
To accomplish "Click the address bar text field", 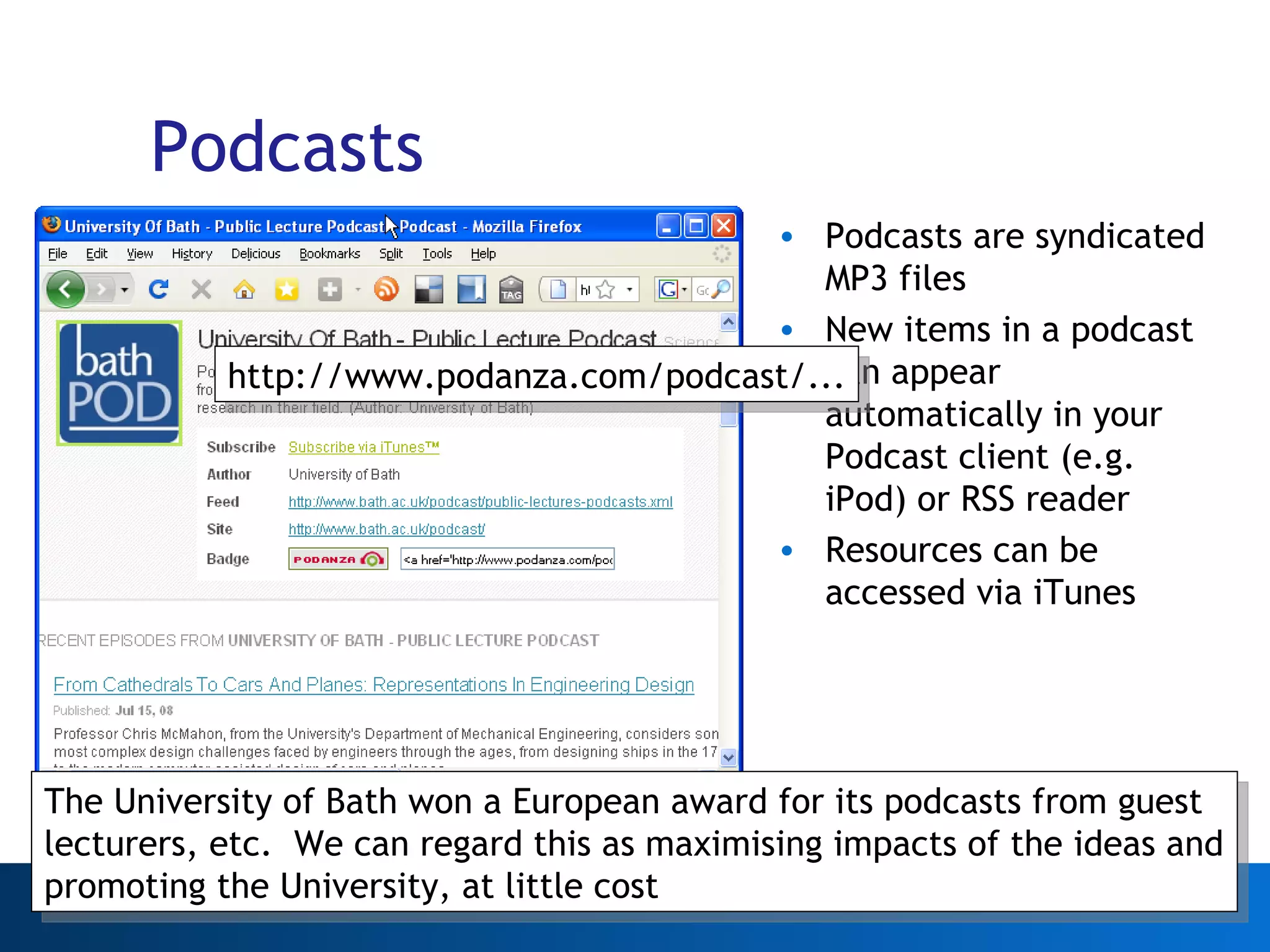I will coord(585,289).
